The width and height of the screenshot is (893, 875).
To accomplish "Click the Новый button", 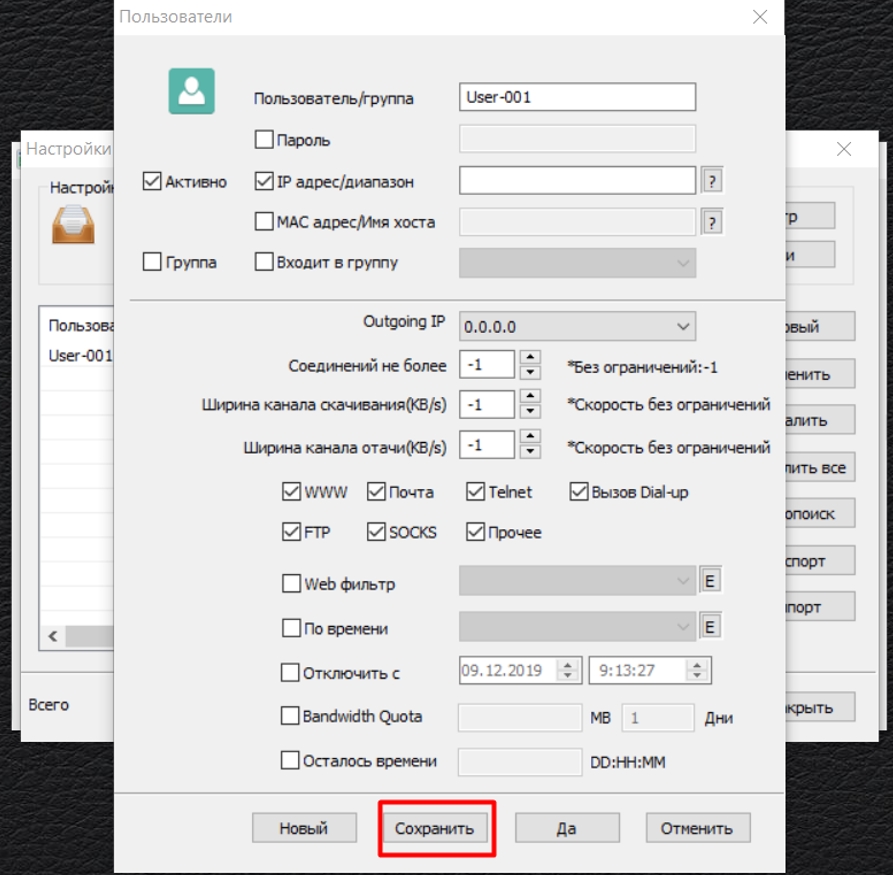I will [x=304, y=828].
